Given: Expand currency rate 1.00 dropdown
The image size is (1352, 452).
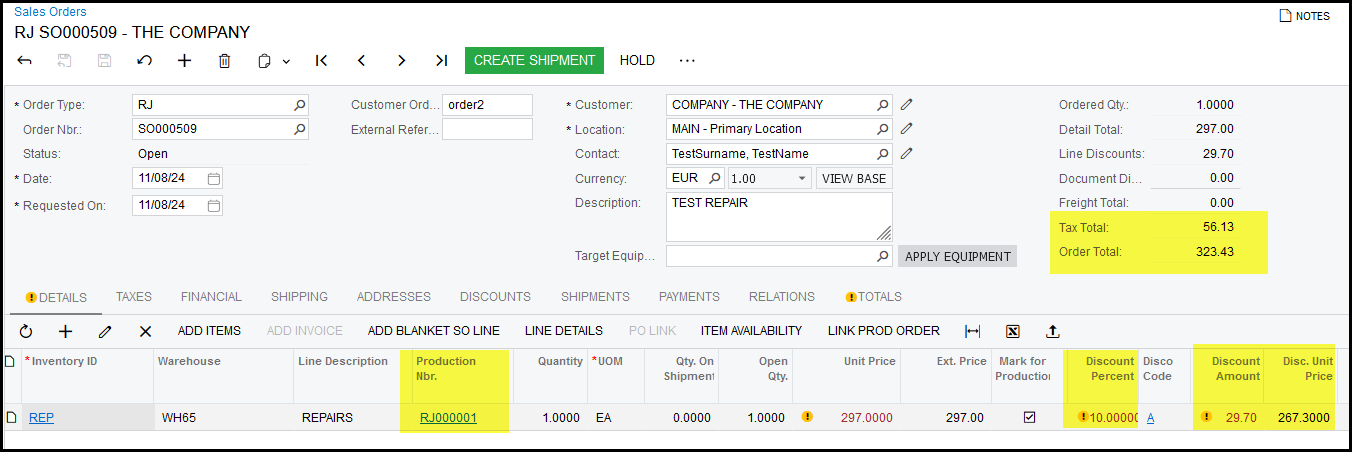Looking at the screenshot, I should (802, 179).
